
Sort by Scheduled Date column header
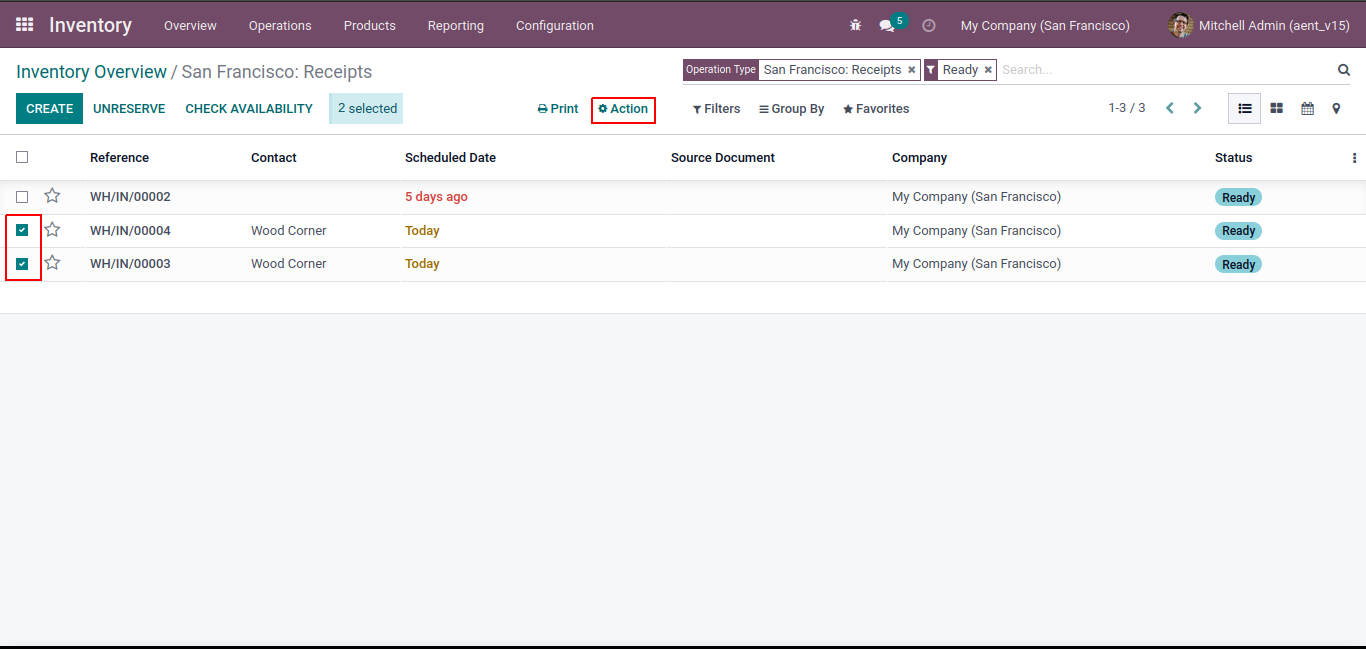pos(450,158)
